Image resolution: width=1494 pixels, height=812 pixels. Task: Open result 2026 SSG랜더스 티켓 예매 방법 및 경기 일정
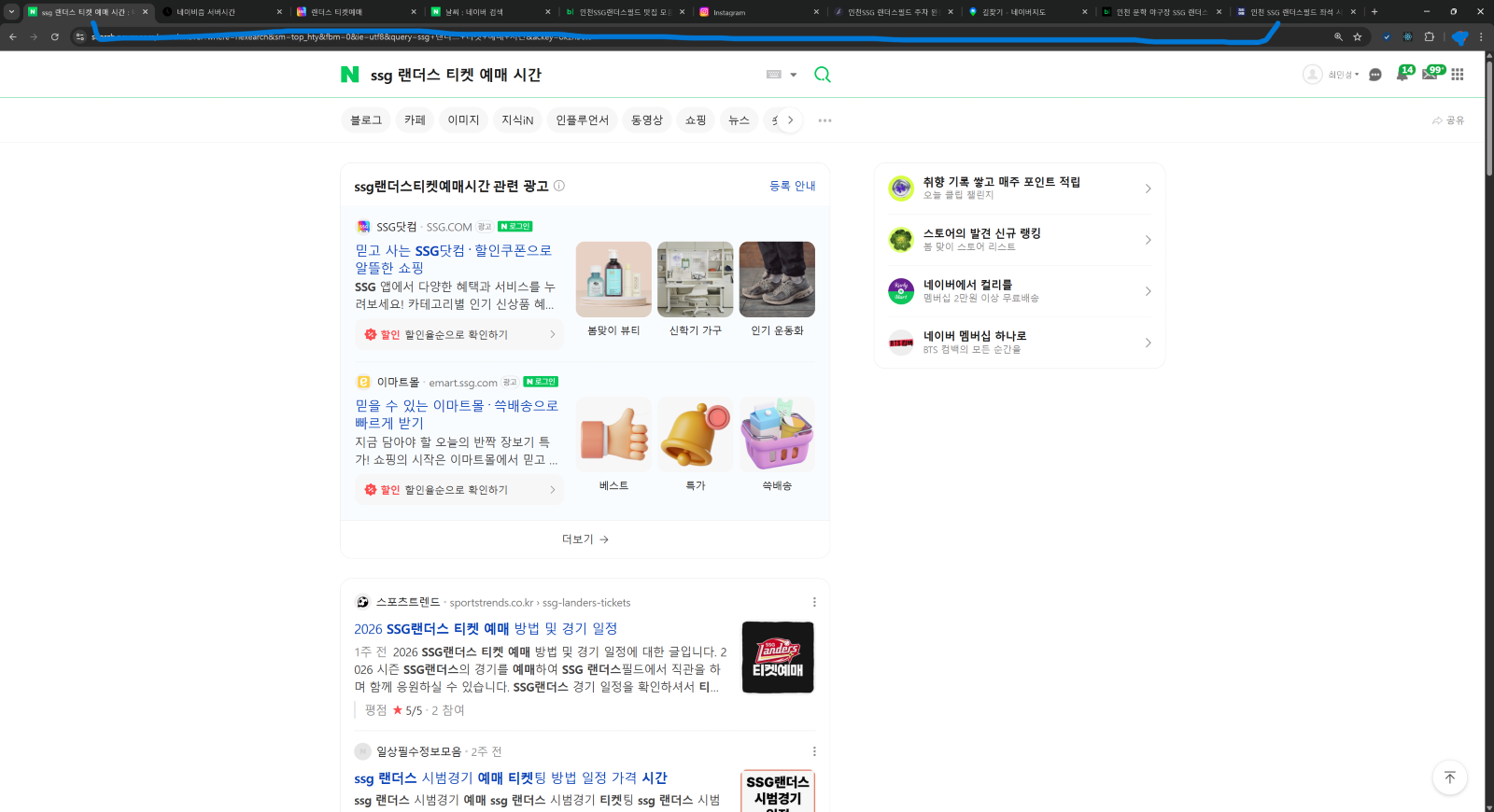pyautogui.click(x=486, y=629)
